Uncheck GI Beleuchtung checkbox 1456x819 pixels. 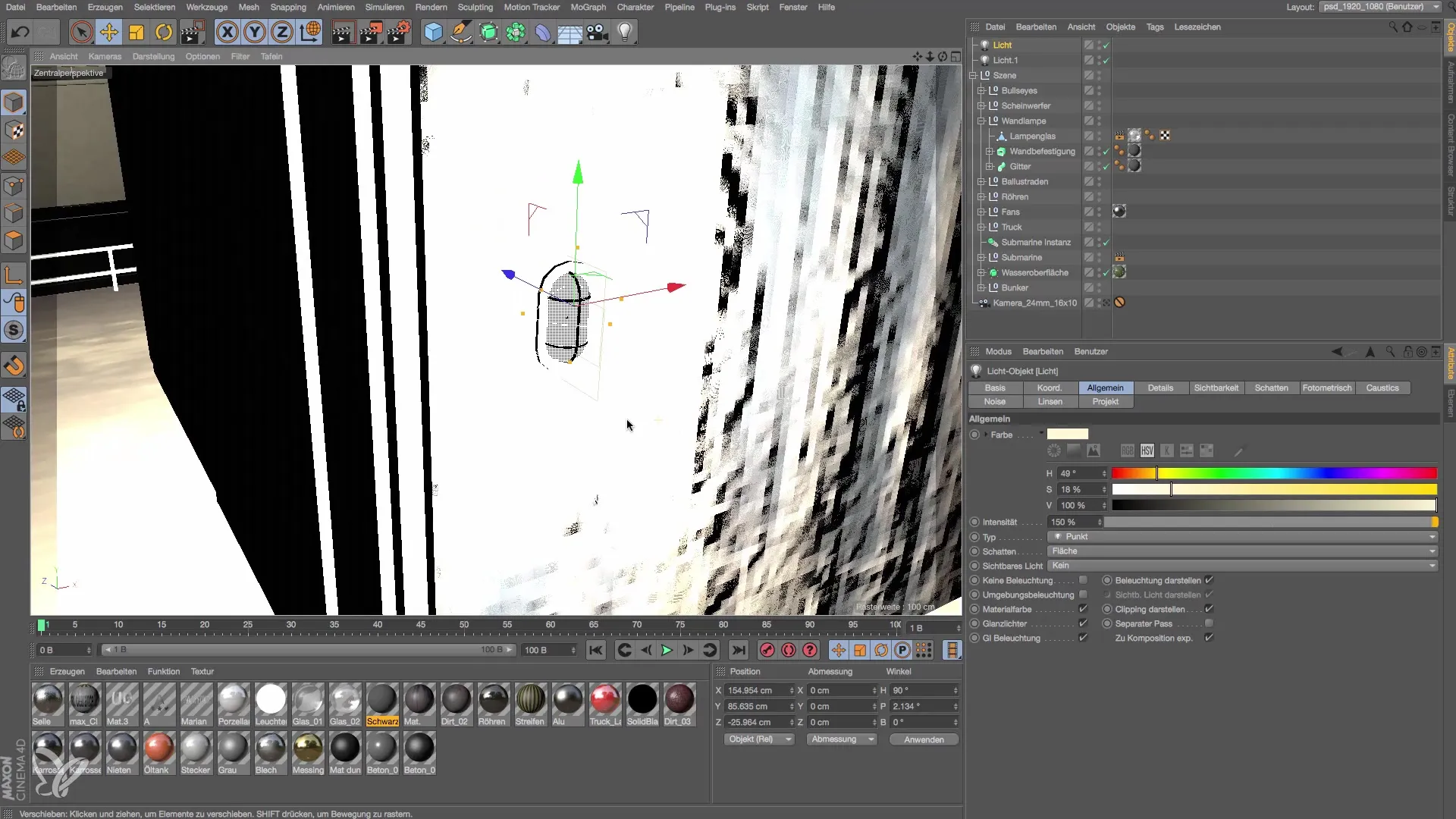coord(1083,638)
